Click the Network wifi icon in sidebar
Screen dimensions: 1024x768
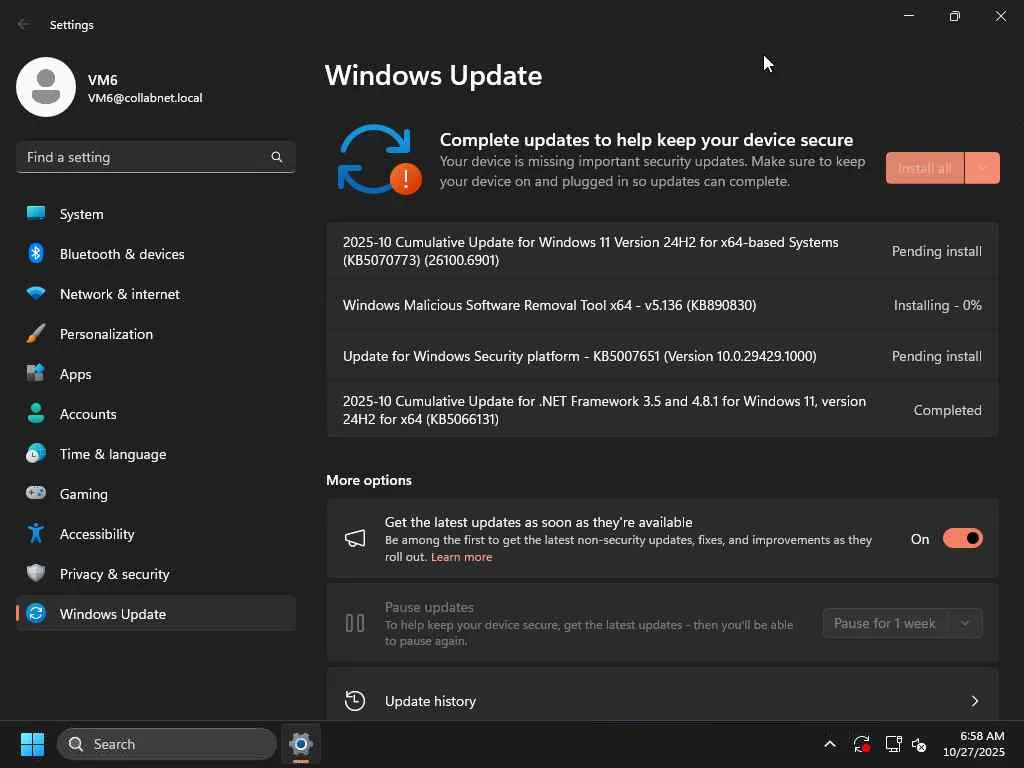[x=36, y=293]
